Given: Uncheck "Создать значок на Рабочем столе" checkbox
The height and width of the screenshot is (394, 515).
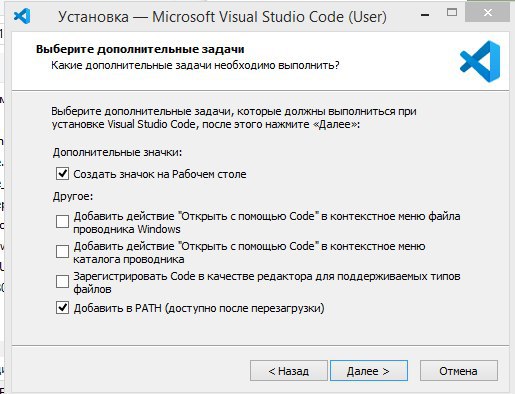Looking at the screenshot, I should (x=62, y=174).
